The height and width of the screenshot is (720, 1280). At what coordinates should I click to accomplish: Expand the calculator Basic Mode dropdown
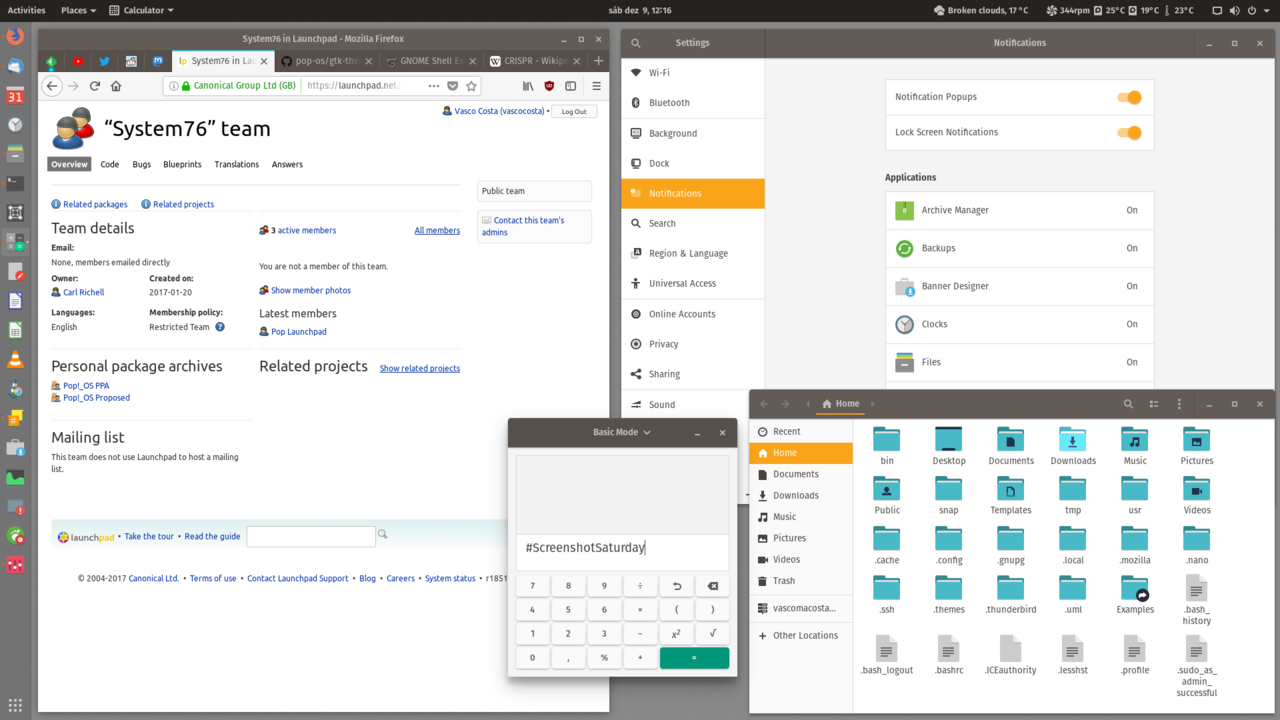click(622, 432)
